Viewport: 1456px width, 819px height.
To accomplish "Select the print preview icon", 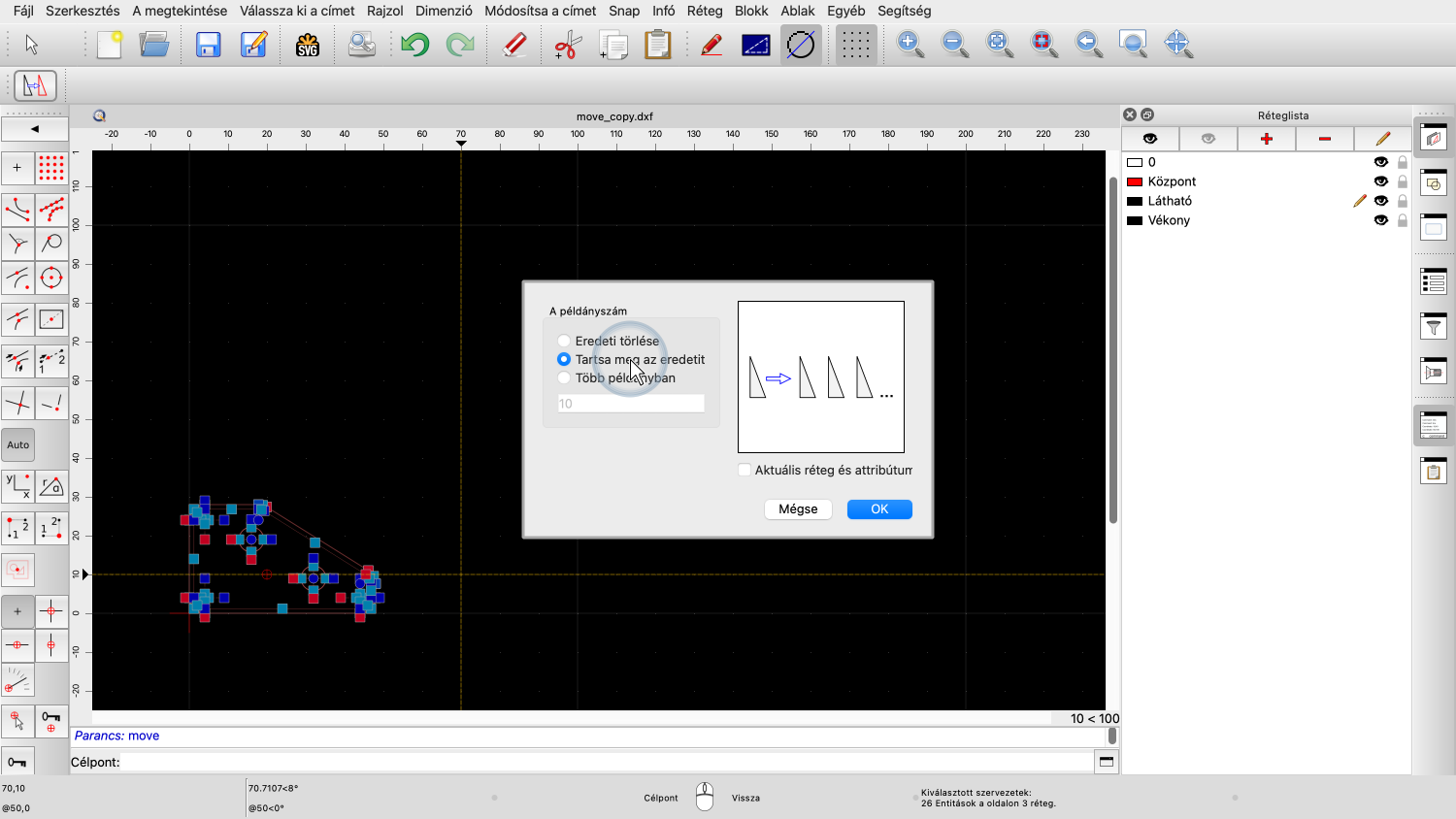I will point(361,44).
